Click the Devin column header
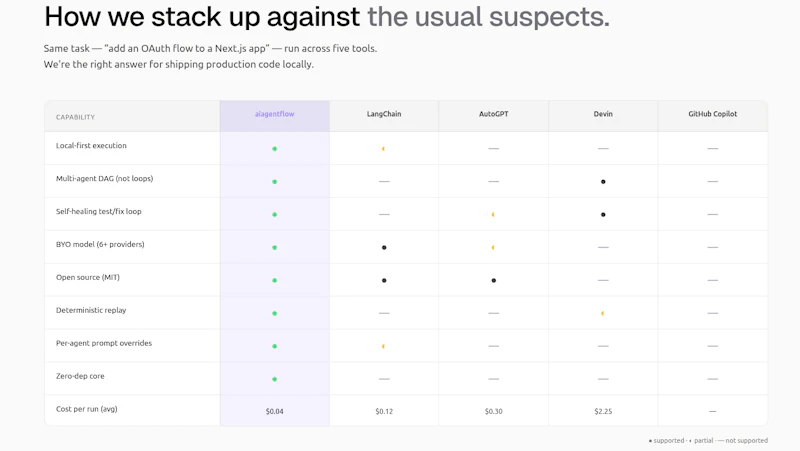Viewport: 800px width, 451px height. pos(603,114)
